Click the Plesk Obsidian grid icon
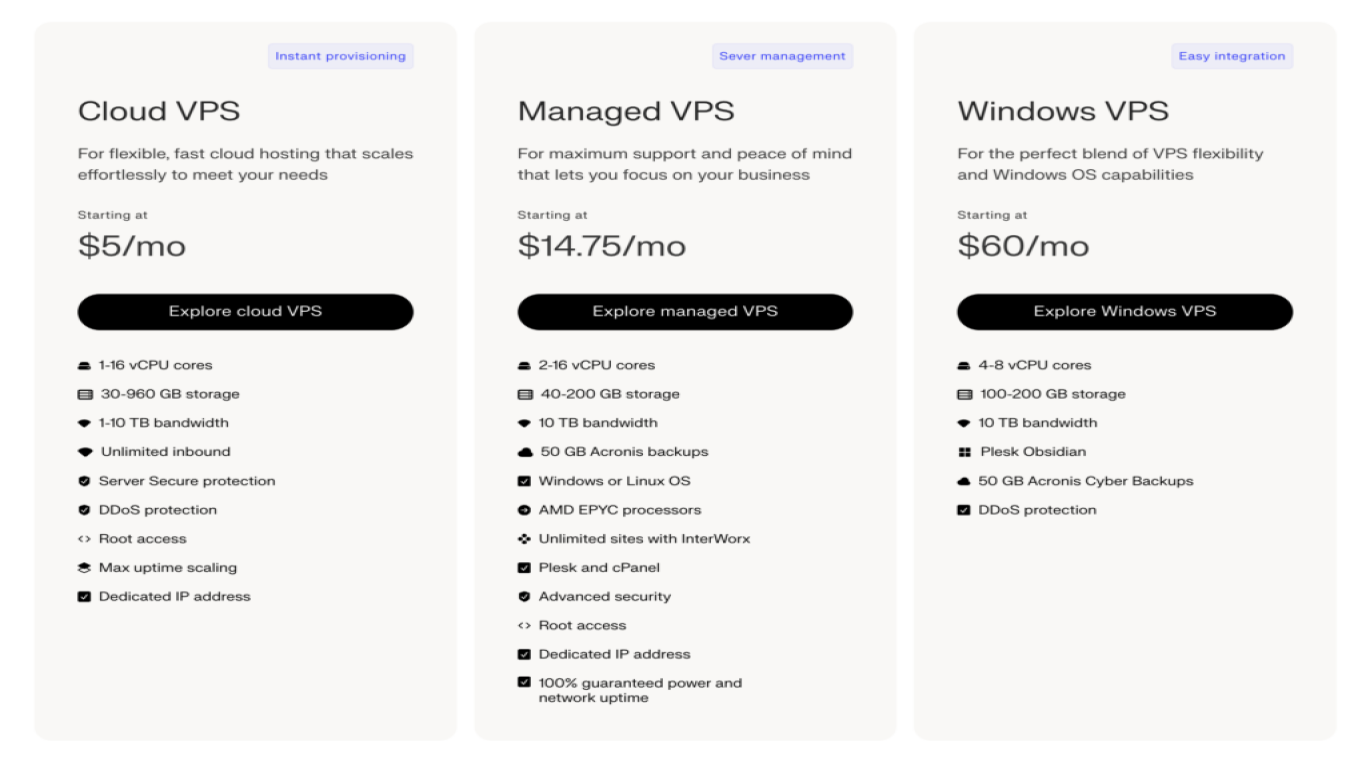Screen dimensions: 1366x768 point(965,452)
